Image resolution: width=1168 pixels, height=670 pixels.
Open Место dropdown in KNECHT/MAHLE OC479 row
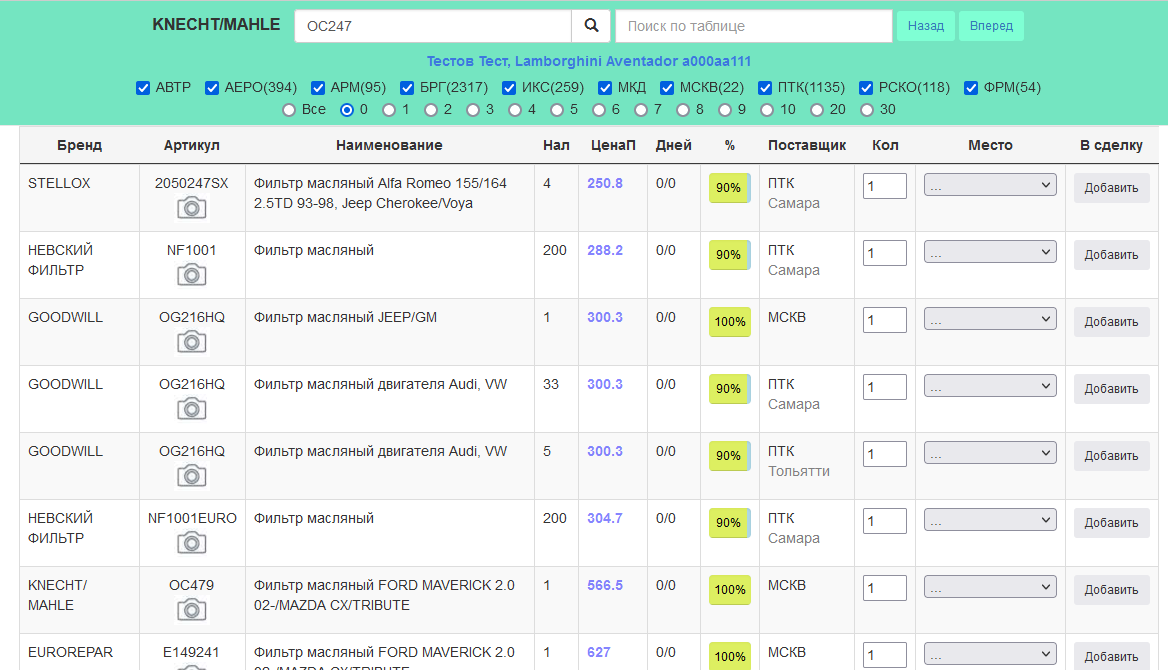[990, 587]
